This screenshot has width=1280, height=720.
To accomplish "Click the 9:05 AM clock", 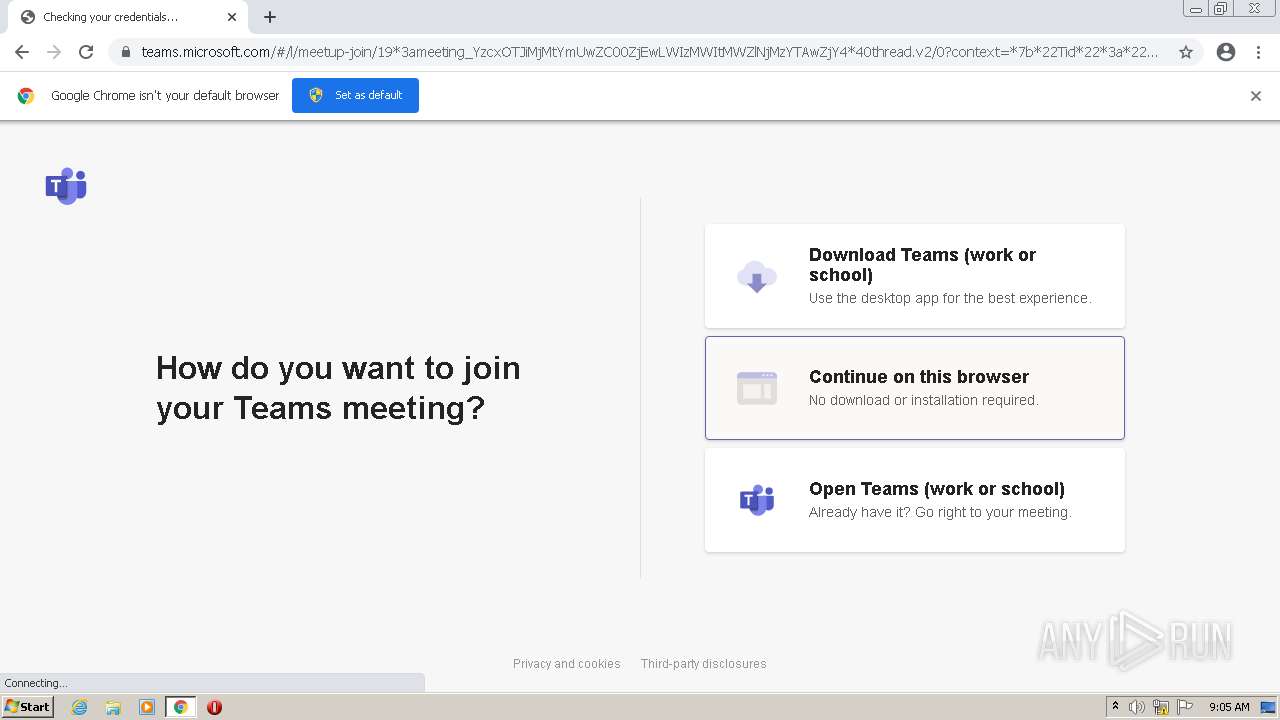I will point(1229,707).
